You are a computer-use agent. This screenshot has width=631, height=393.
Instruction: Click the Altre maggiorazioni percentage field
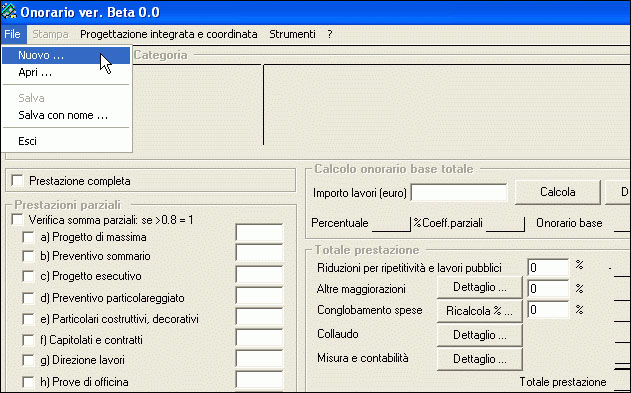[x=548, y=288]
